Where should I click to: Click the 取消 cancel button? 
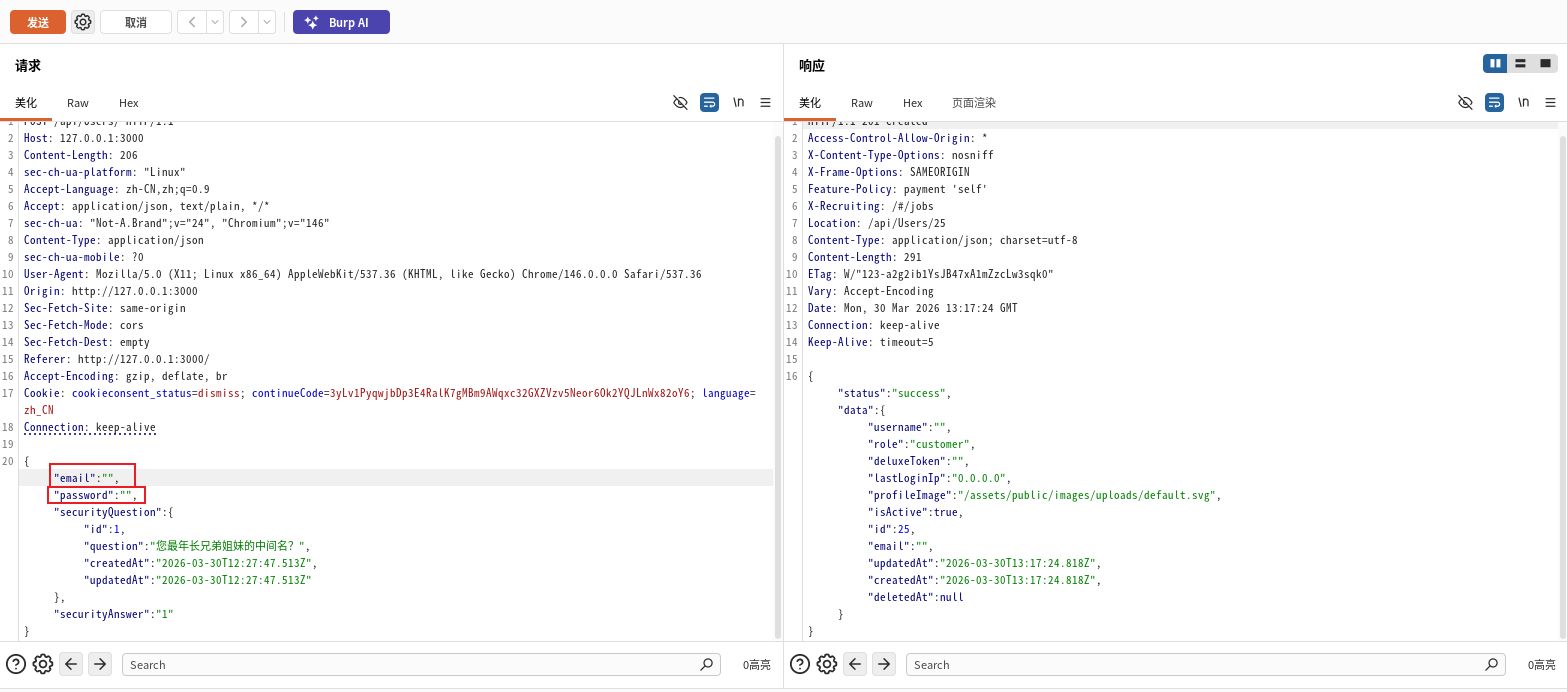pos(136,22)
